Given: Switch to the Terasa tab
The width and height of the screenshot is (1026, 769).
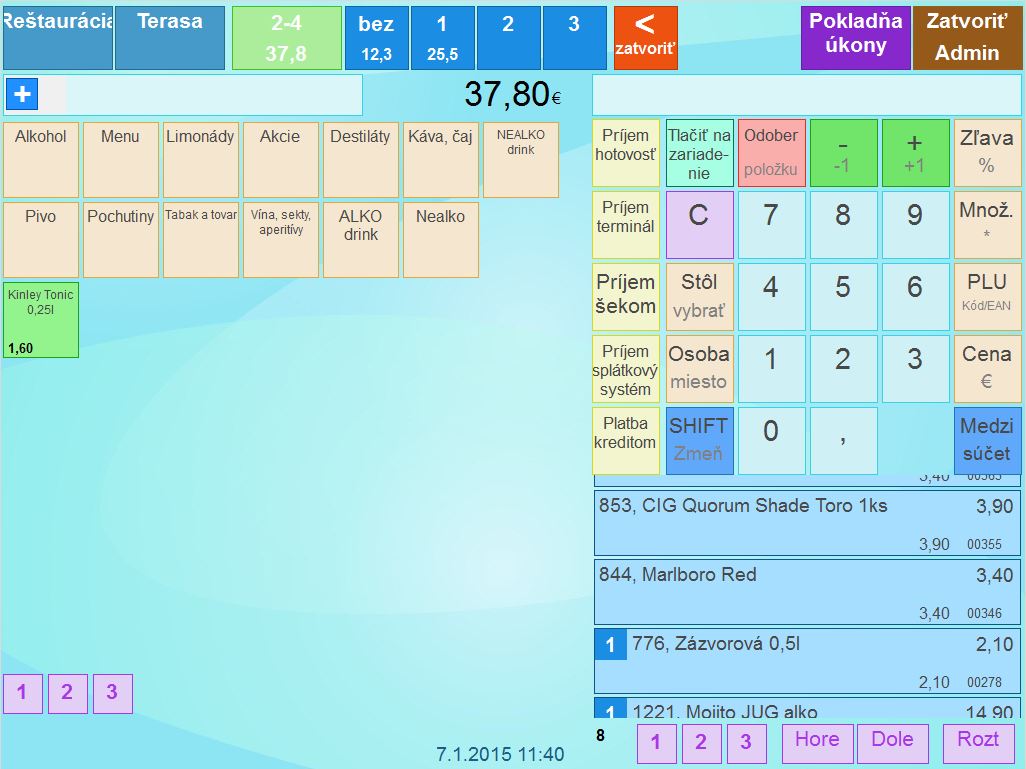Looking at the screenshot, I should (169, 37).
